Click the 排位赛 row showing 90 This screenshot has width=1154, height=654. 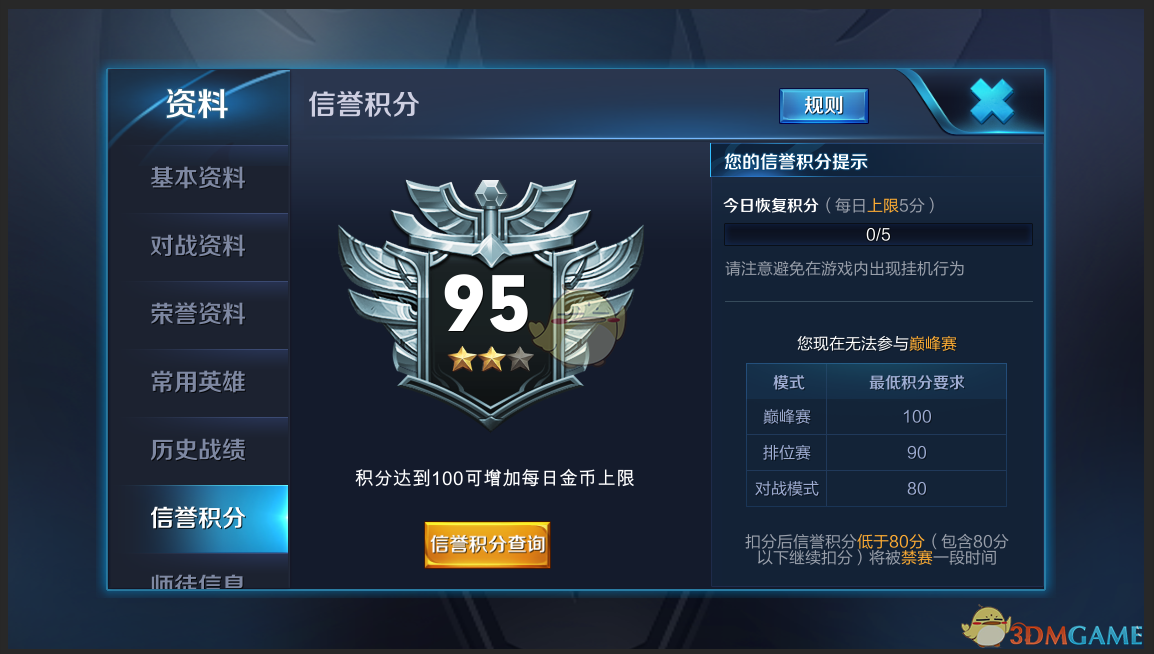pos(876,452)
